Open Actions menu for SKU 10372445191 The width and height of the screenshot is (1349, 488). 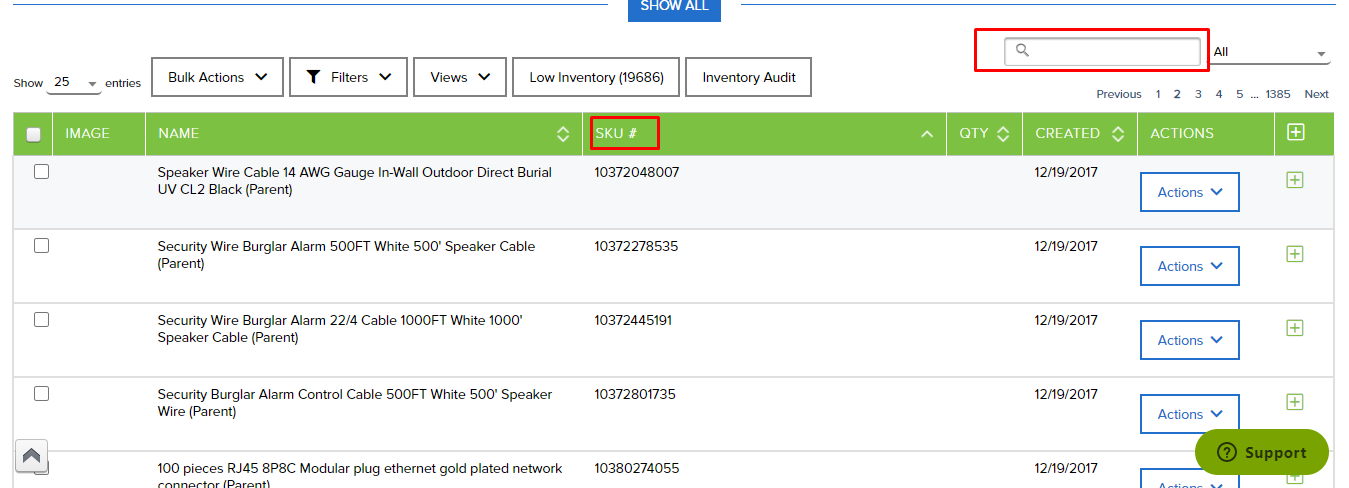pyautogui.click(x=1190, y=340)
